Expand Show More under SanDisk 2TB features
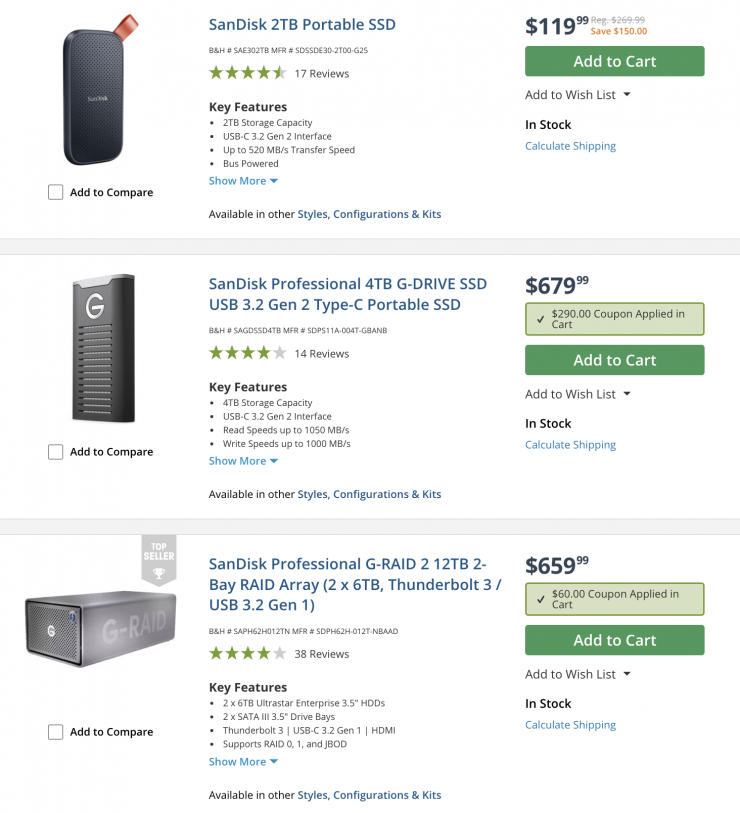 coord(243,181)
